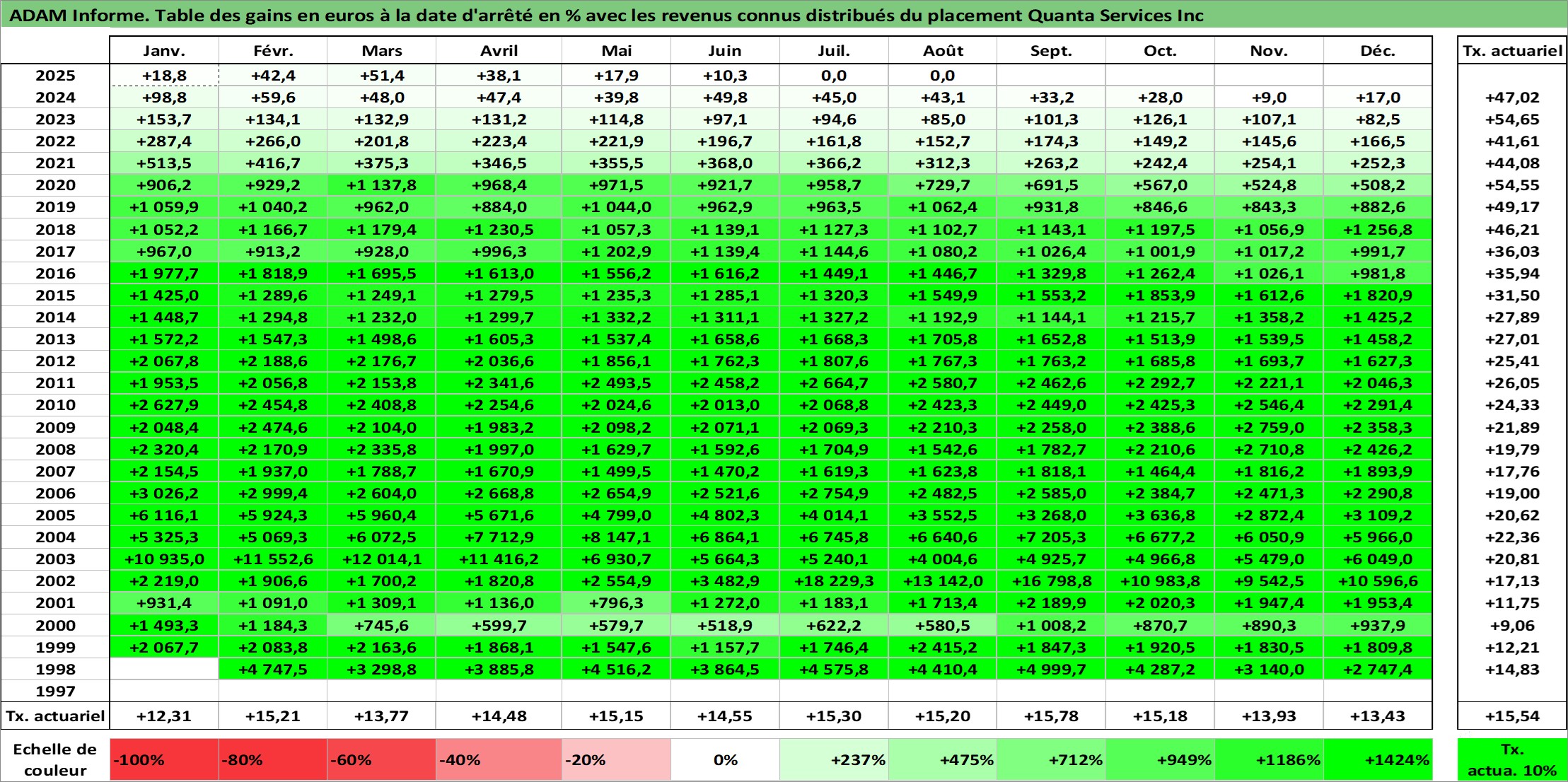Click the Mars column header
Viewport: 1568px width, 782px height.
point(381,51)
